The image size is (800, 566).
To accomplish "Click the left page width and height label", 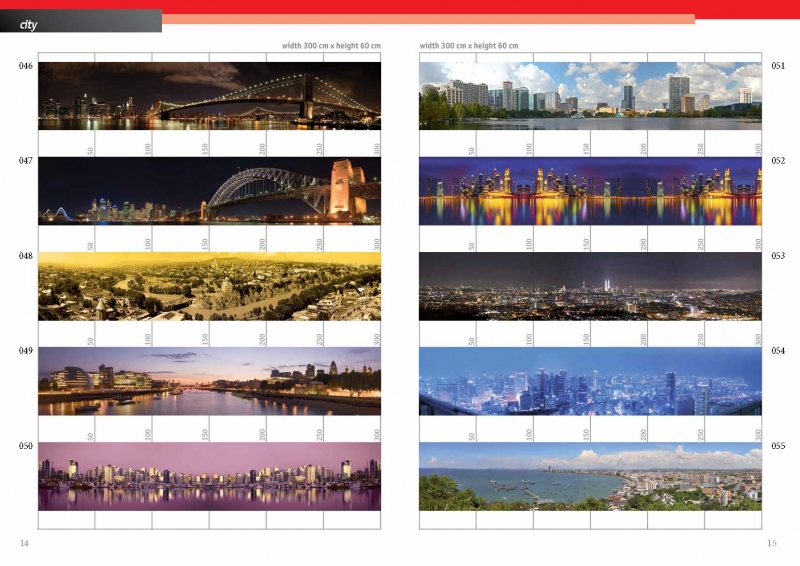I will (331, 46).
